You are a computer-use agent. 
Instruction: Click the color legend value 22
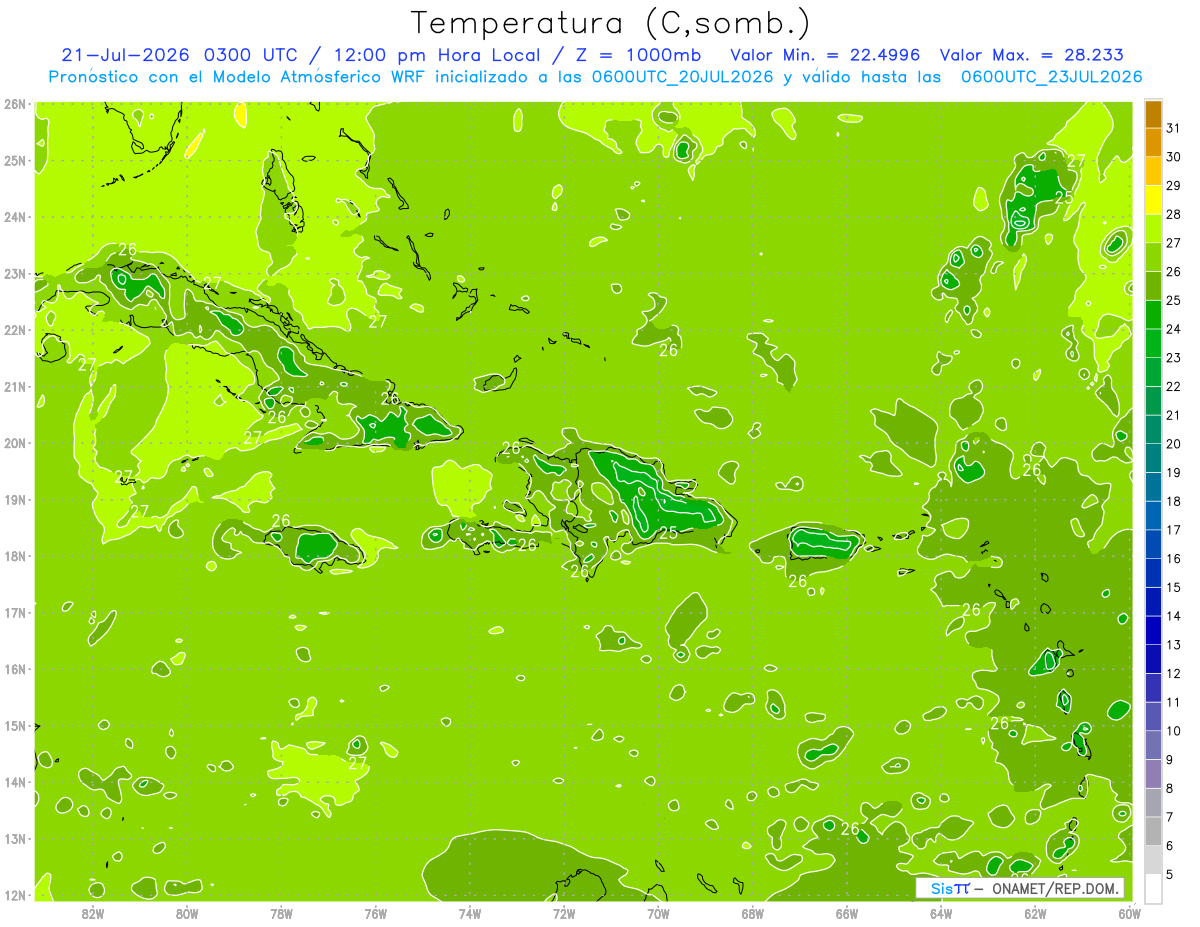[x=1174, y=387]
